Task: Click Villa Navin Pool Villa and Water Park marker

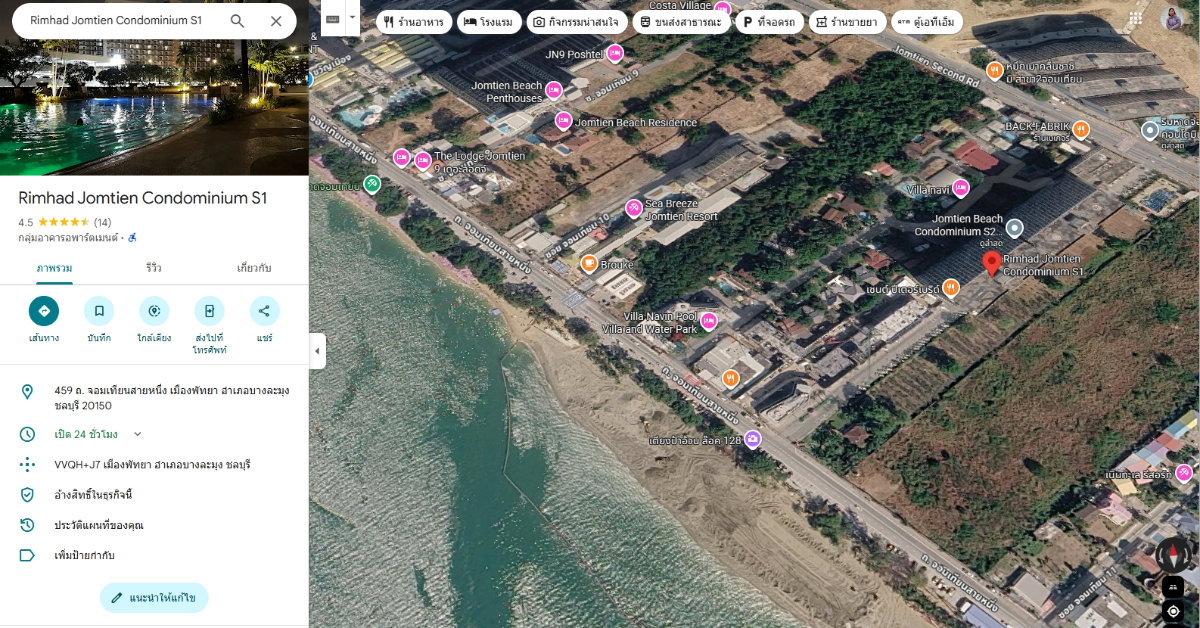Action: [709, 321]
